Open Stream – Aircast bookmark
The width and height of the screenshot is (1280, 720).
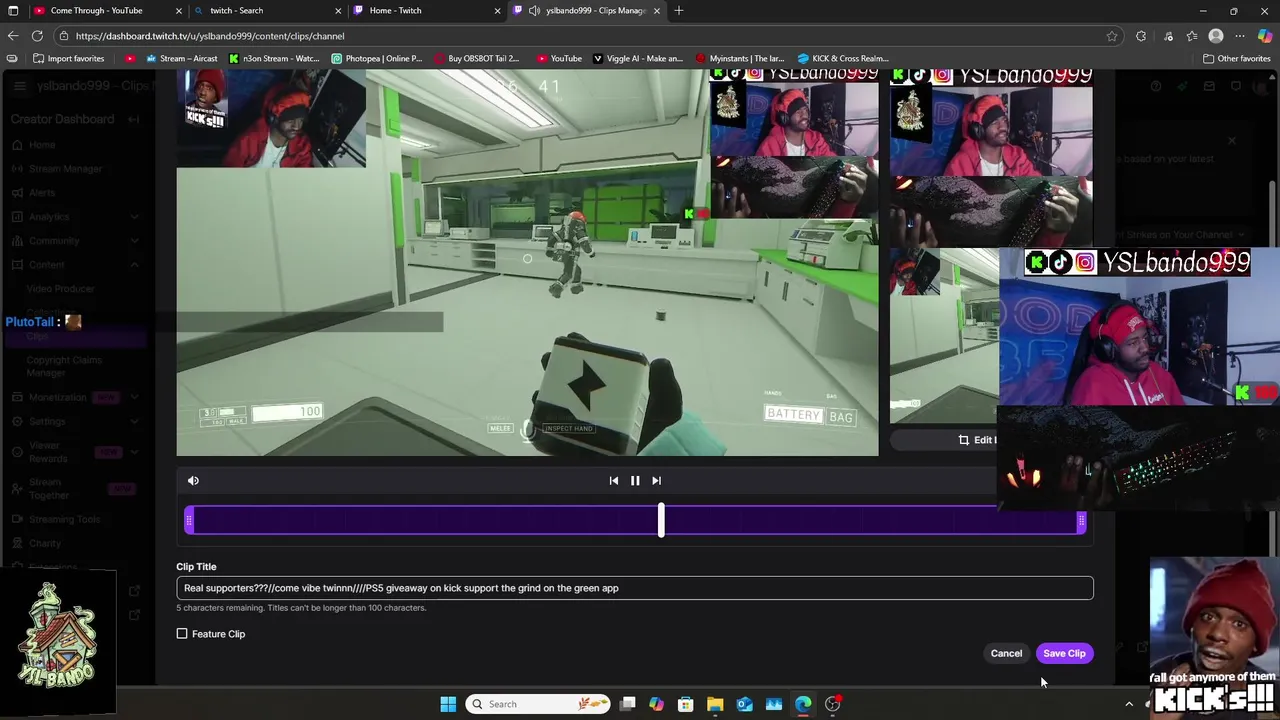pyautogui.click(x=181, y=58)
